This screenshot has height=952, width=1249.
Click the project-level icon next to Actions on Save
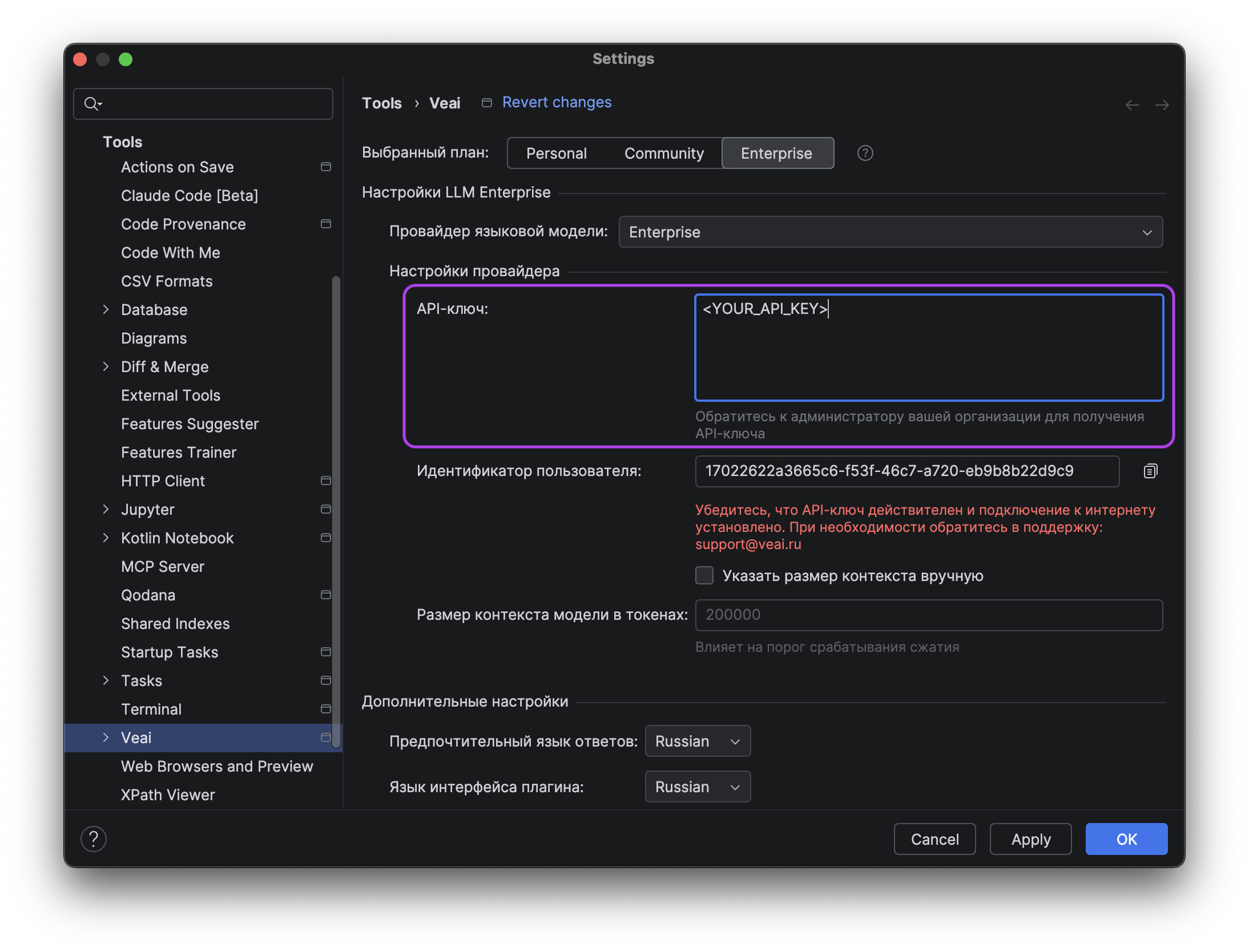[x=326, y=167]
